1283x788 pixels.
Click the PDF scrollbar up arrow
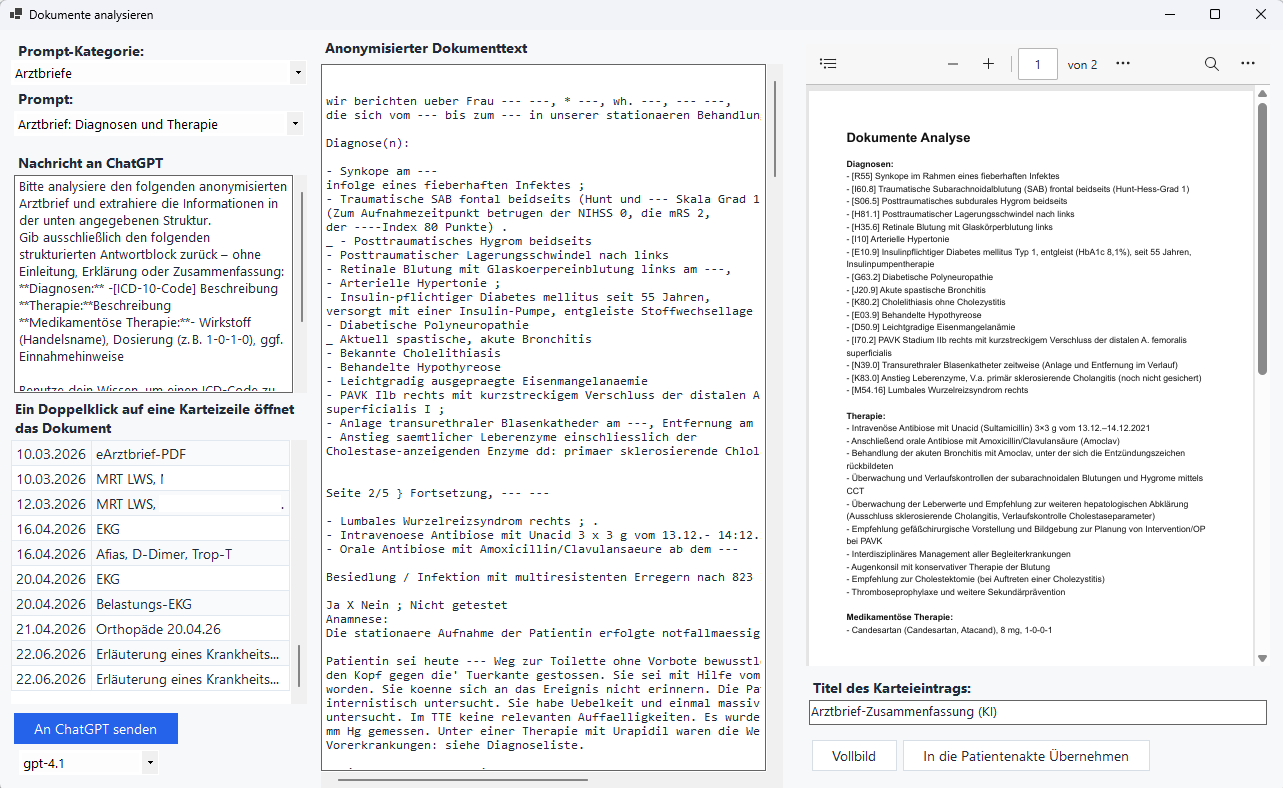point(1262,96)
